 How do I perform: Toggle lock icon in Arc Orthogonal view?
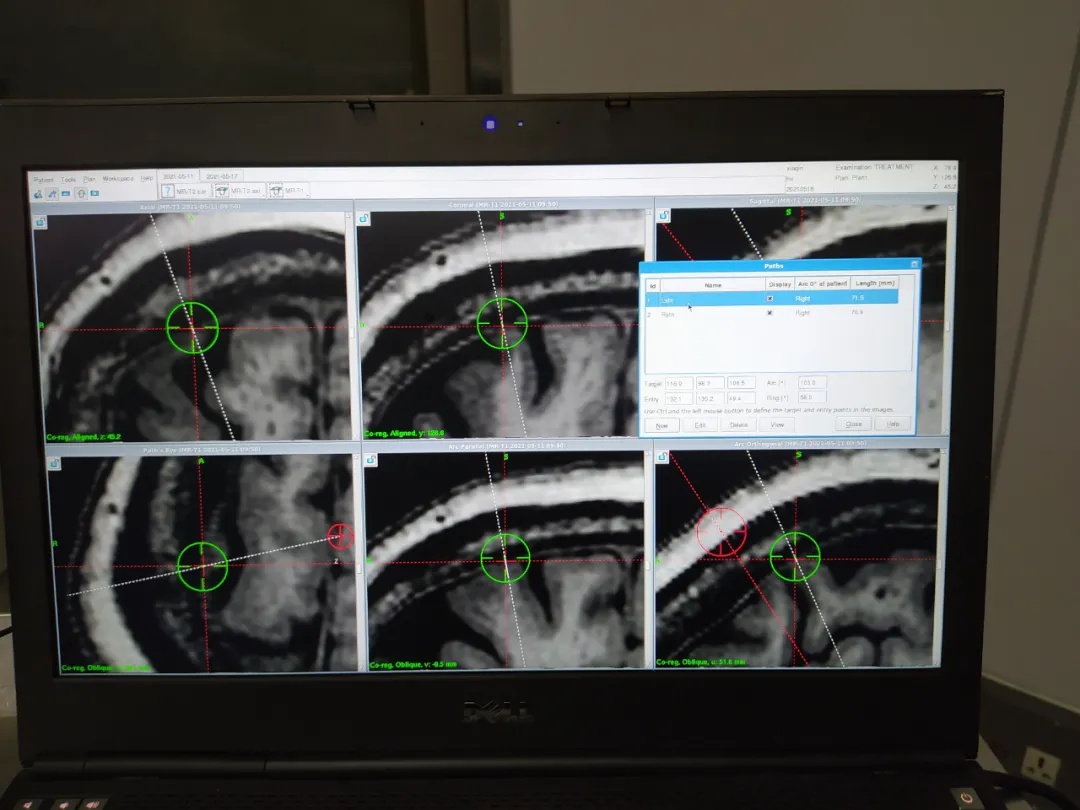(663, 457)
